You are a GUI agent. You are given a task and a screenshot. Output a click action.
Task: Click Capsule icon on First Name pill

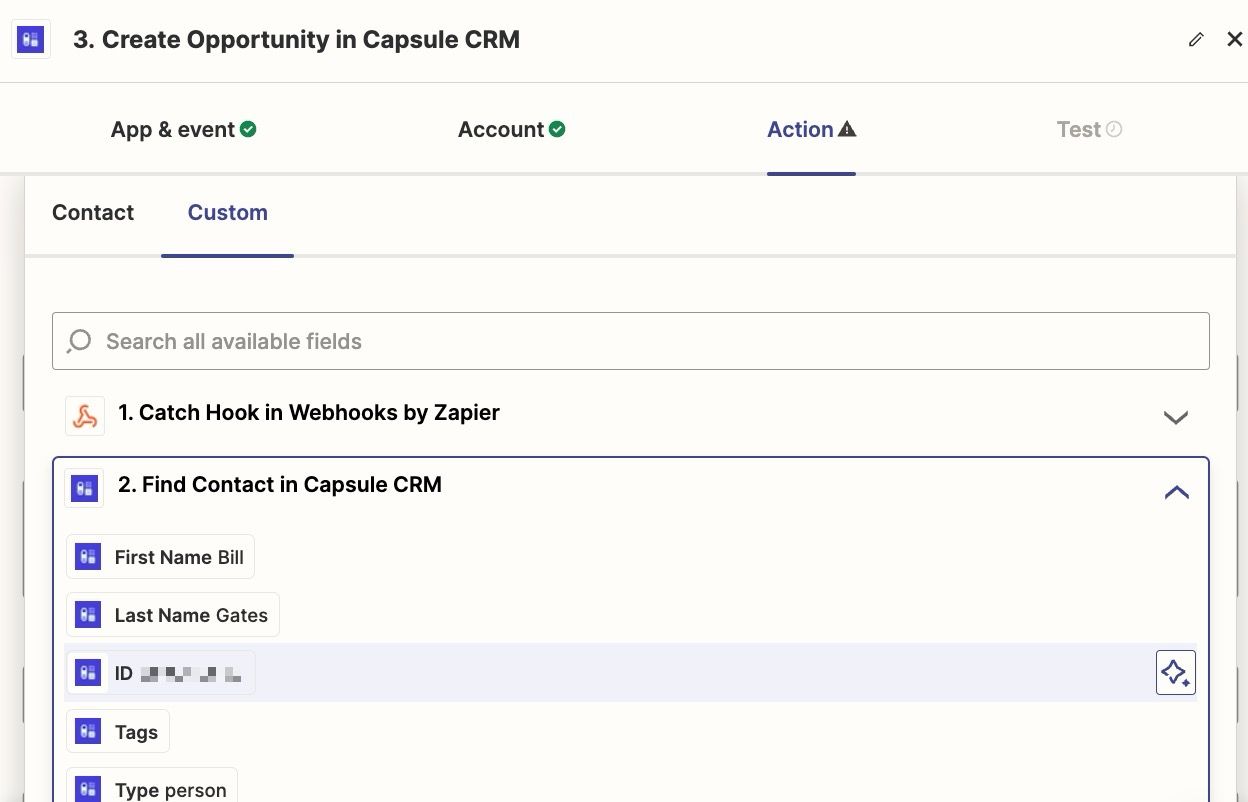coord(88,557)
